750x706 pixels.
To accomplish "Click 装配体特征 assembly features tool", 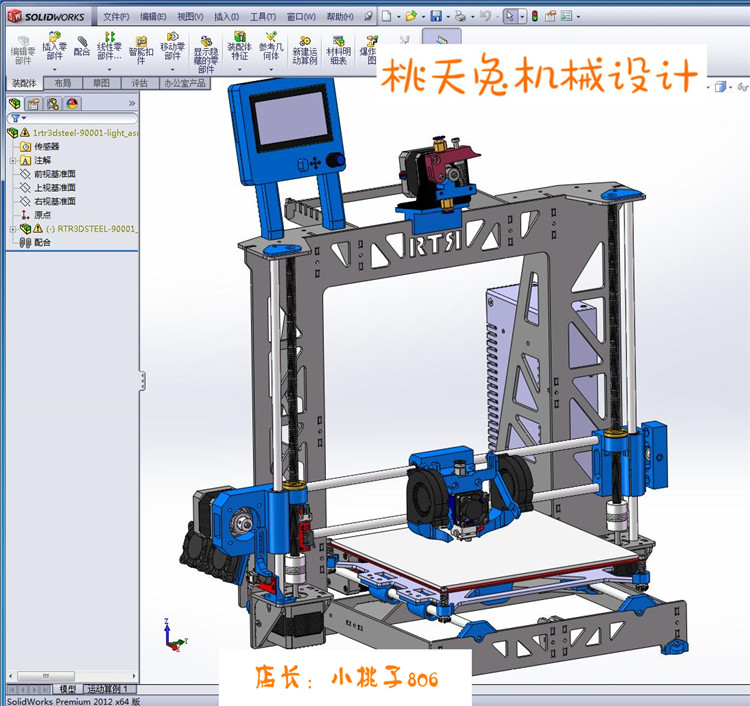I will 240,46.
